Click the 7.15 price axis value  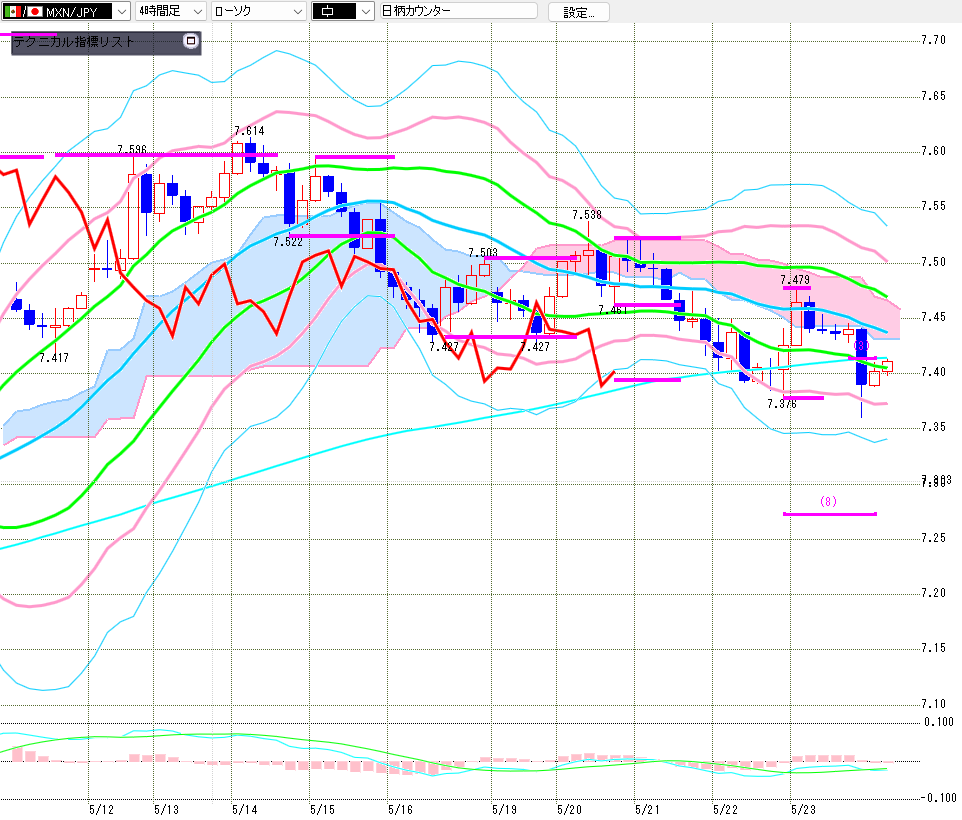(934, 648)
